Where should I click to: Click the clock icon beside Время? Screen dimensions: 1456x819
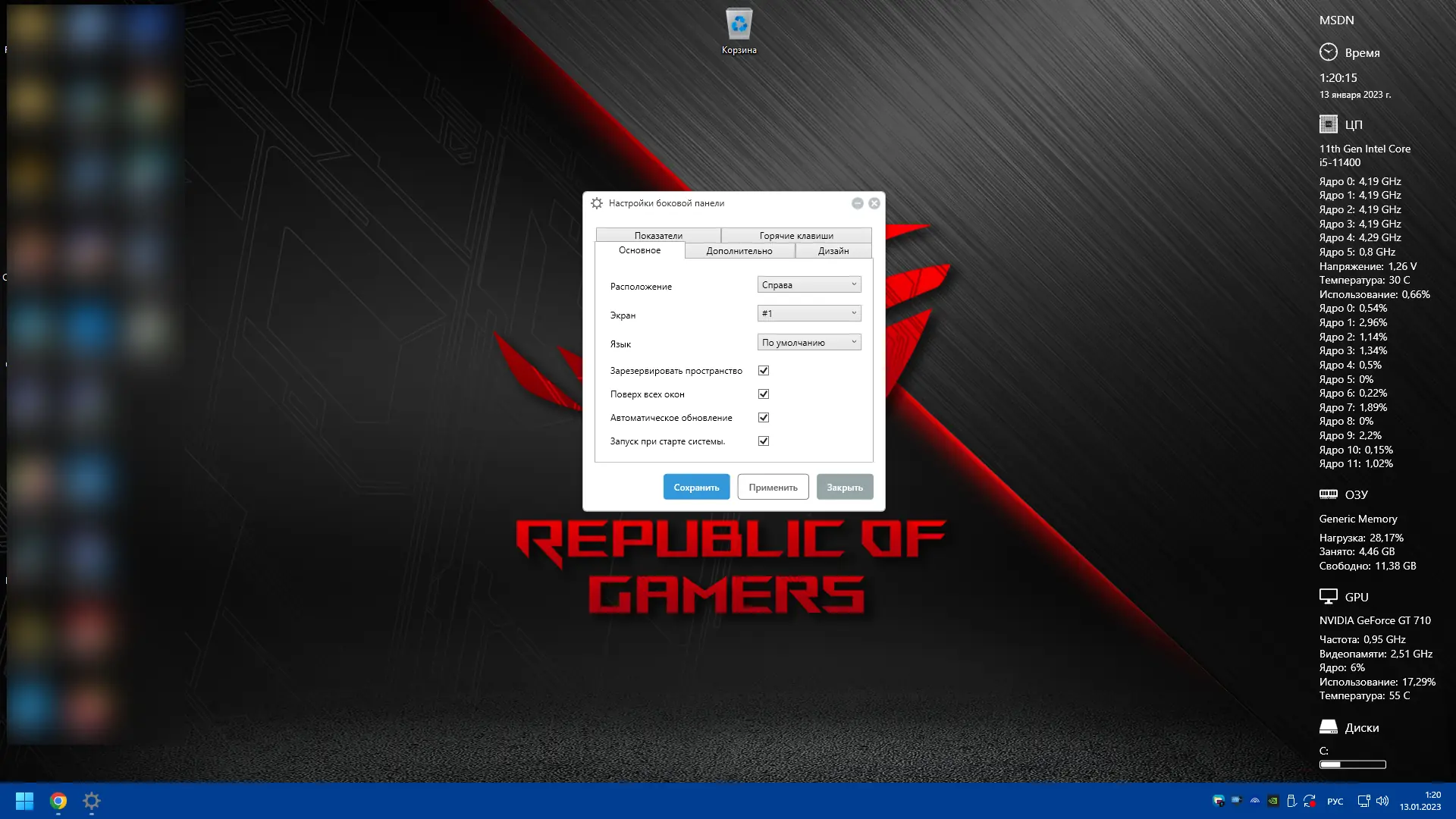[1328, 52]
